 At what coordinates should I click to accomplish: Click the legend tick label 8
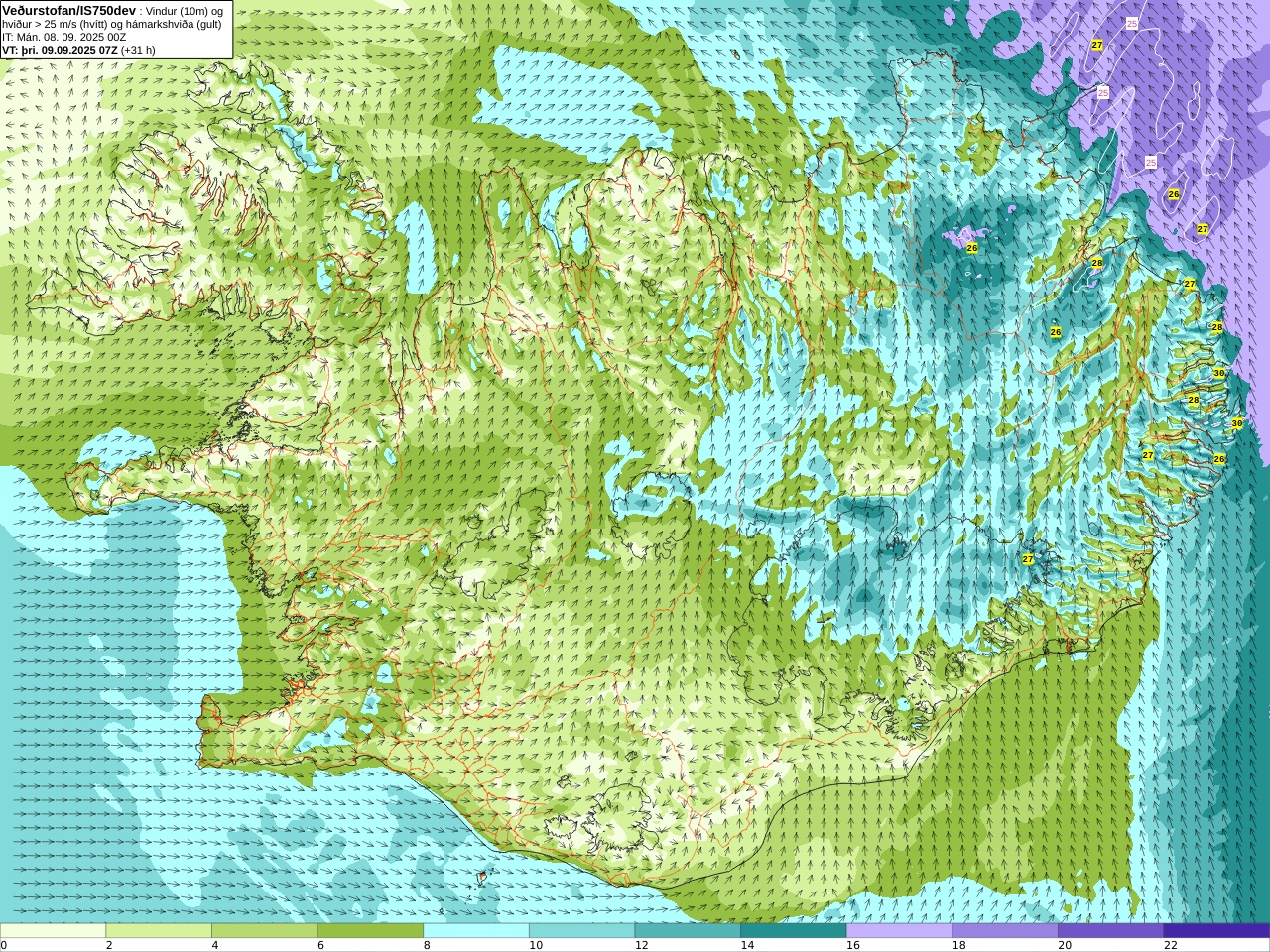tap(427, 945)
